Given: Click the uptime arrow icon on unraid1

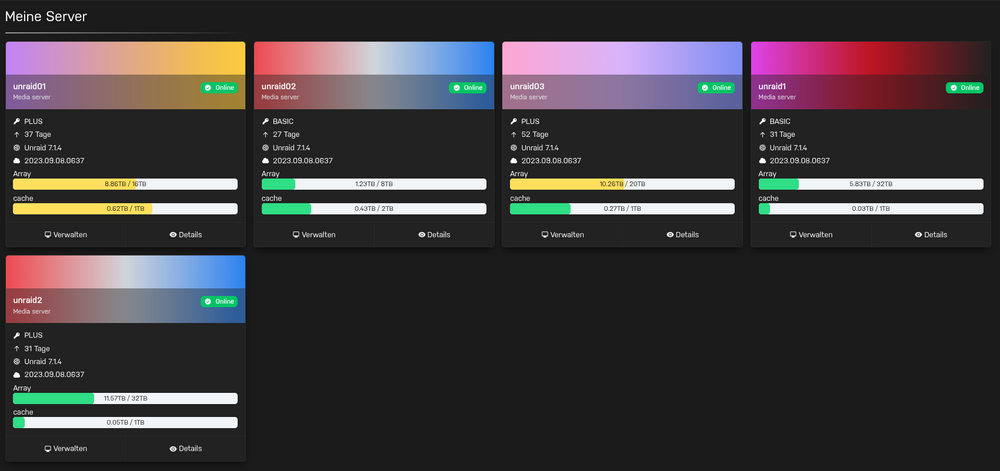Looking at the screenshot, I should coord(762,134).
